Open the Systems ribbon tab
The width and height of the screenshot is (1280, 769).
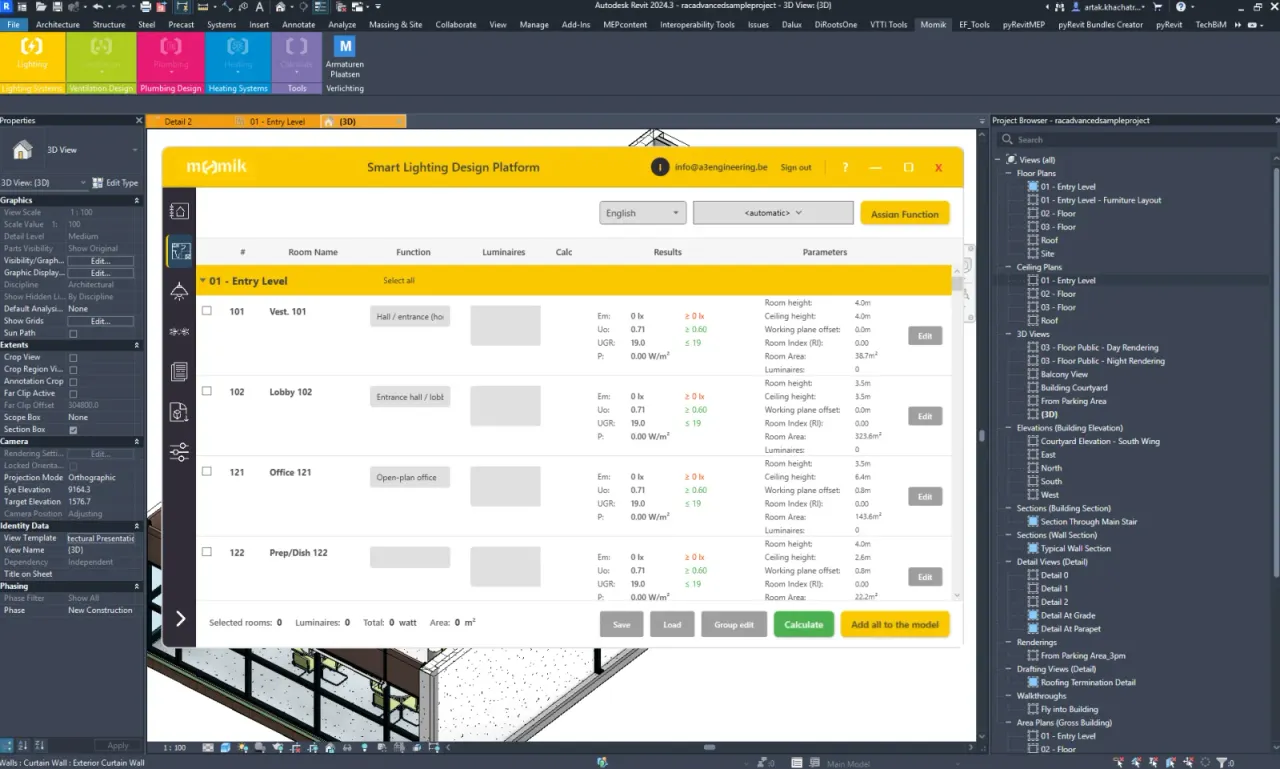(222, 25)
